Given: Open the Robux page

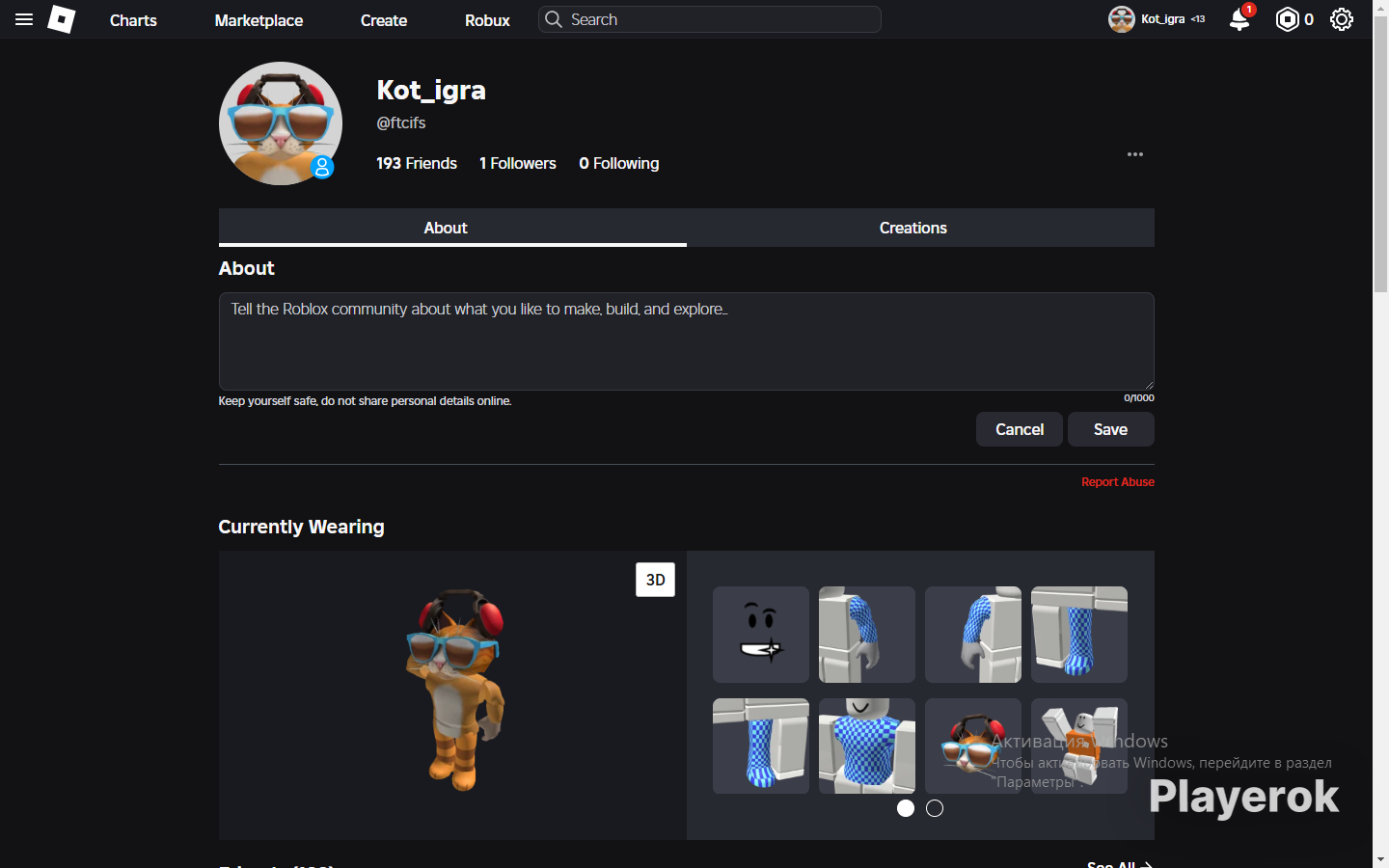Looking at the screenshot, I should (487, 20).
